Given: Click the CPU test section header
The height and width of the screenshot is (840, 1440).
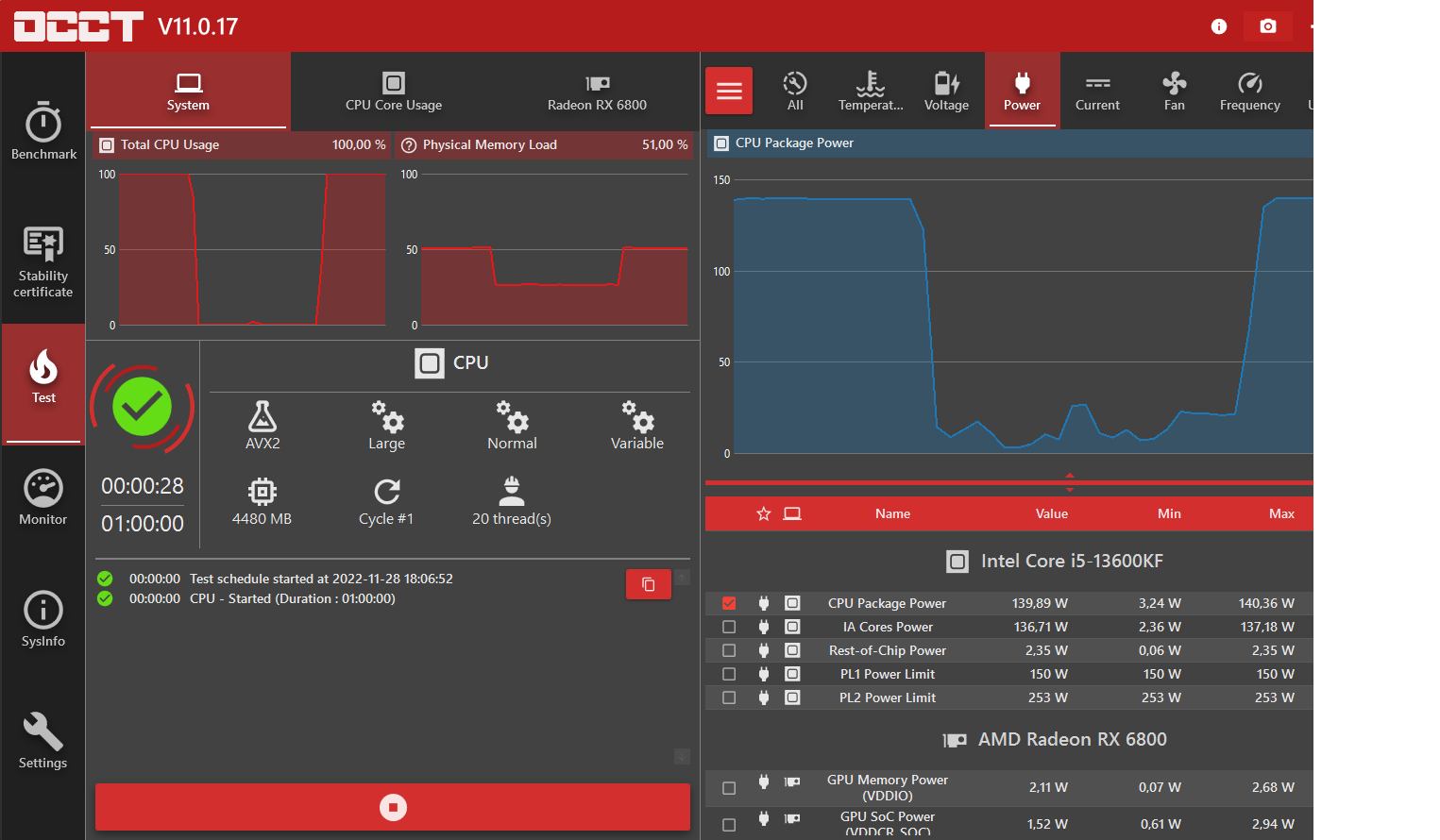Looking at the screenshot, I should [451, 362].
